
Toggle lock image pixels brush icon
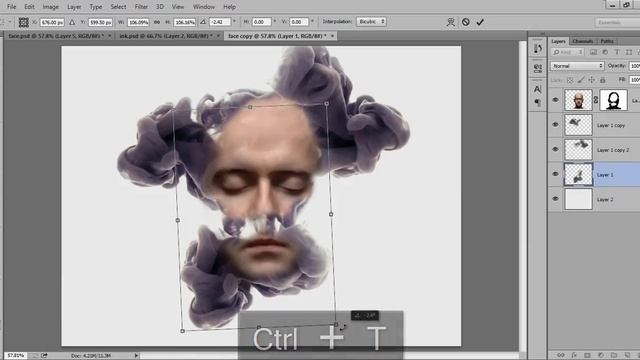click(581, 80)
